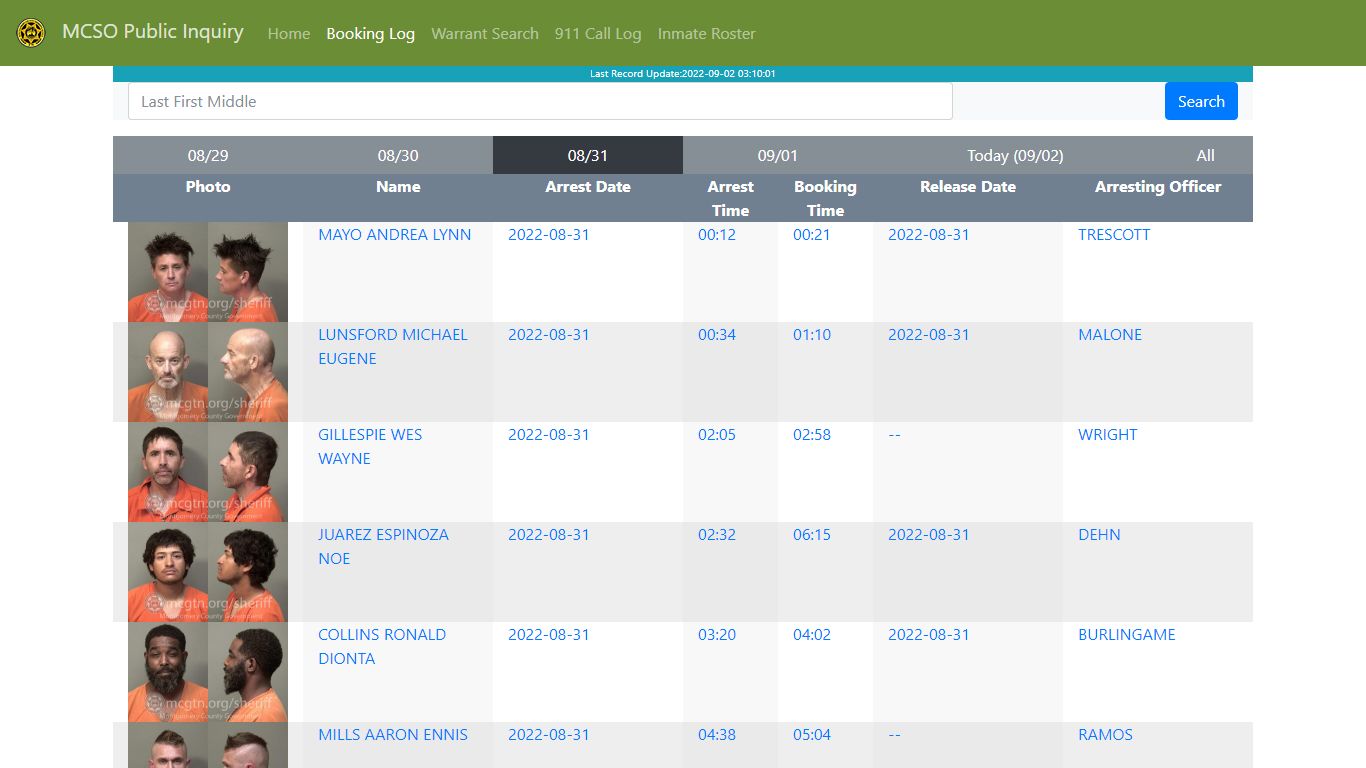Viewport: 1366px width, 768px height.
Task: Open MILLS AARON ENNIS booking record
Action: coord(393,734)
